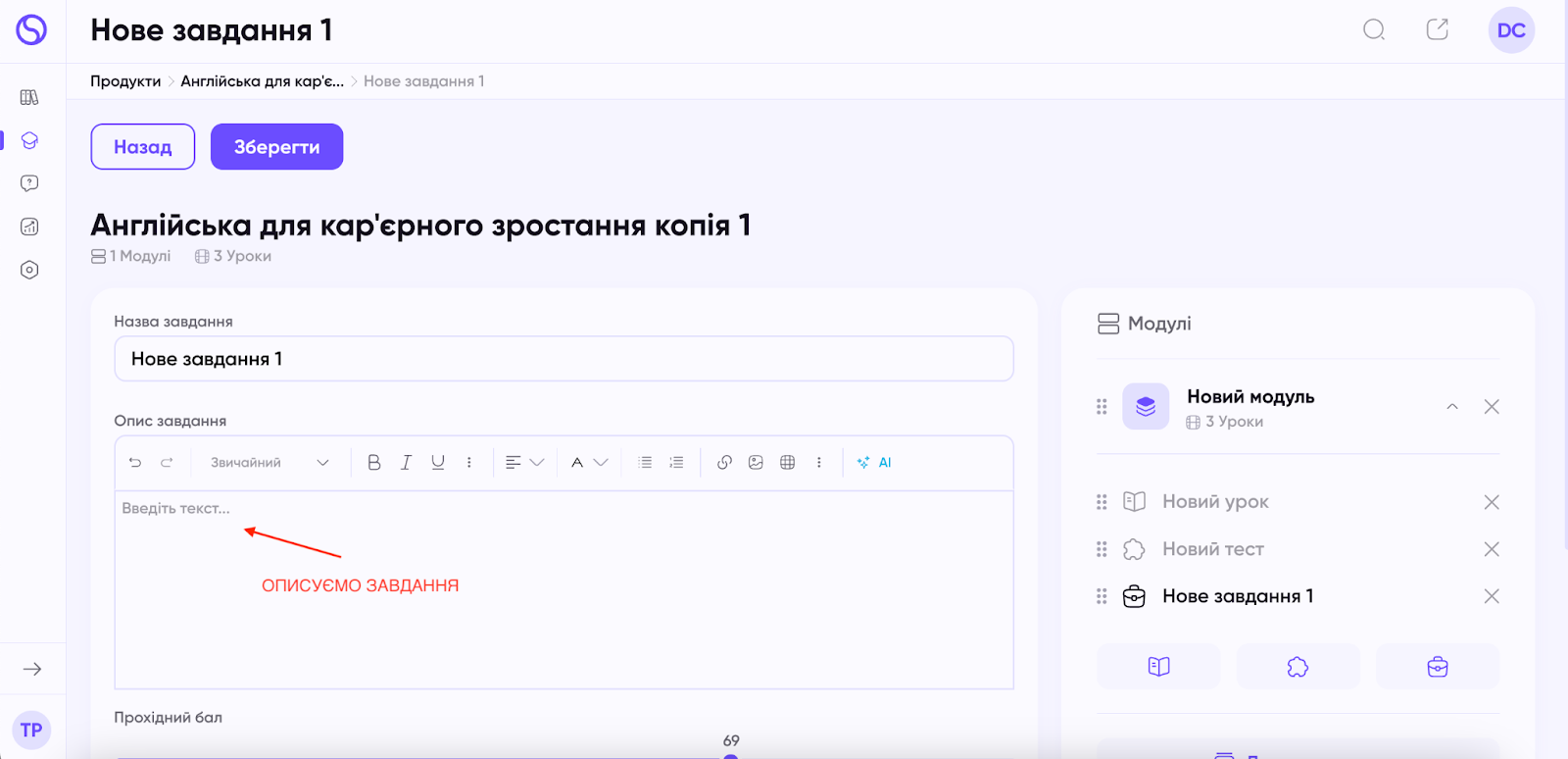Viewport: 1568px width, 759px height.
Task: Open the DC user profile avatar
Action: pyautogui.click(x=1511, y=30)
